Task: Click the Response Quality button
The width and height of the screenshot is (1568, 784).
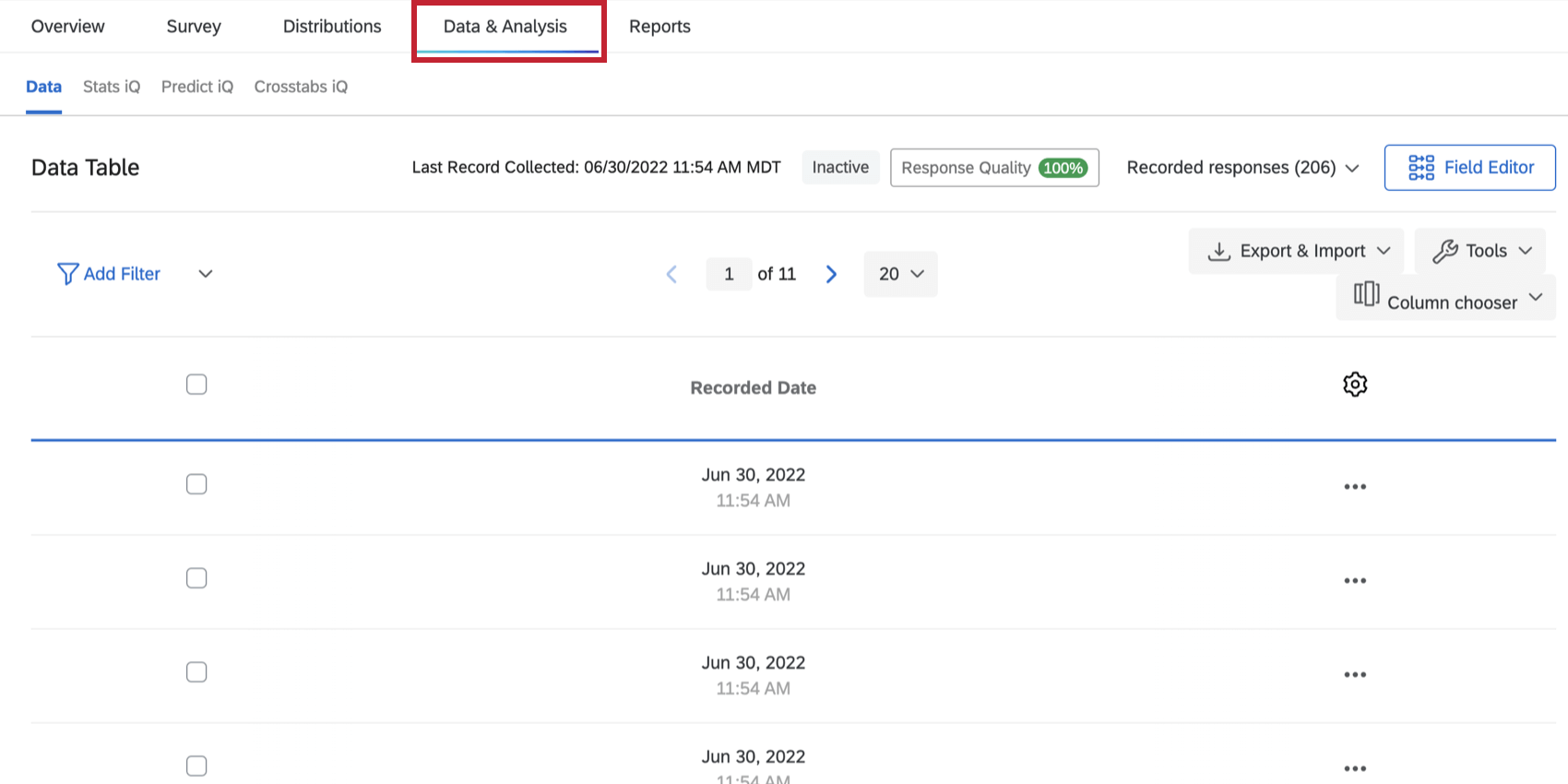Action: pos(993,168)
